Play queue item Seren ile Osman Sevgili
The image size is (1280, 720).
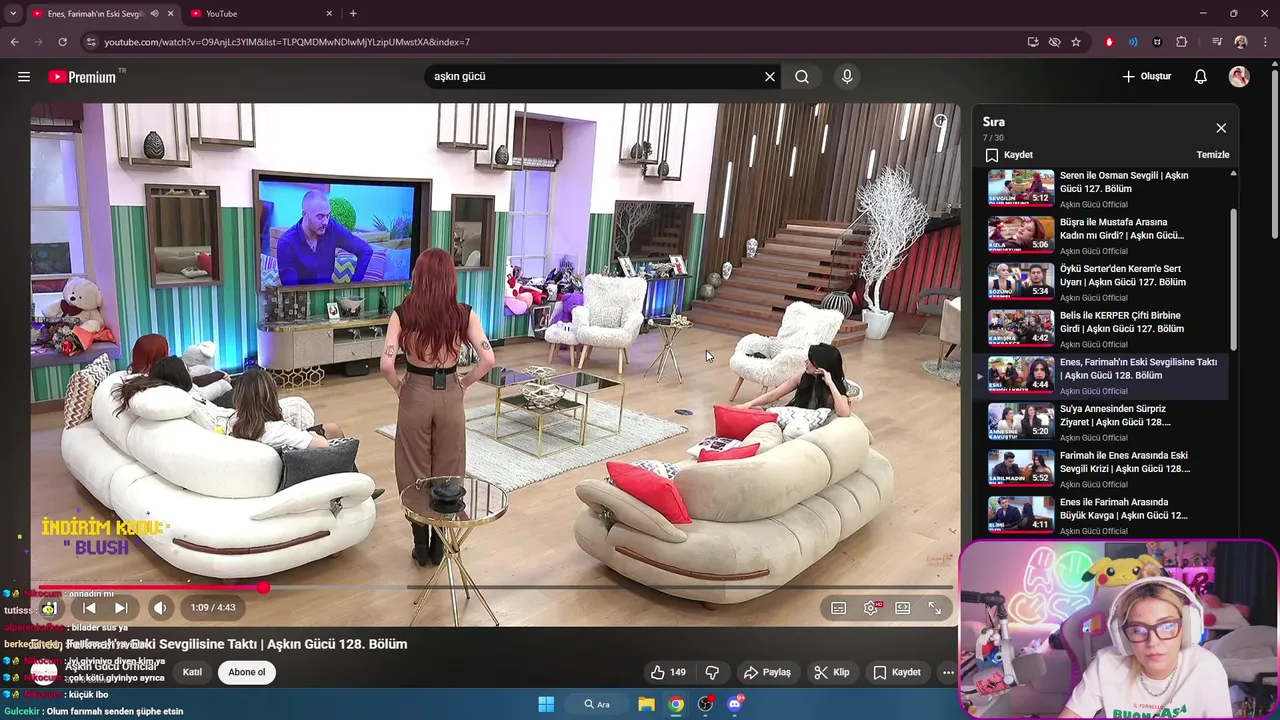pyautogui.click(x=1105, y=189)
